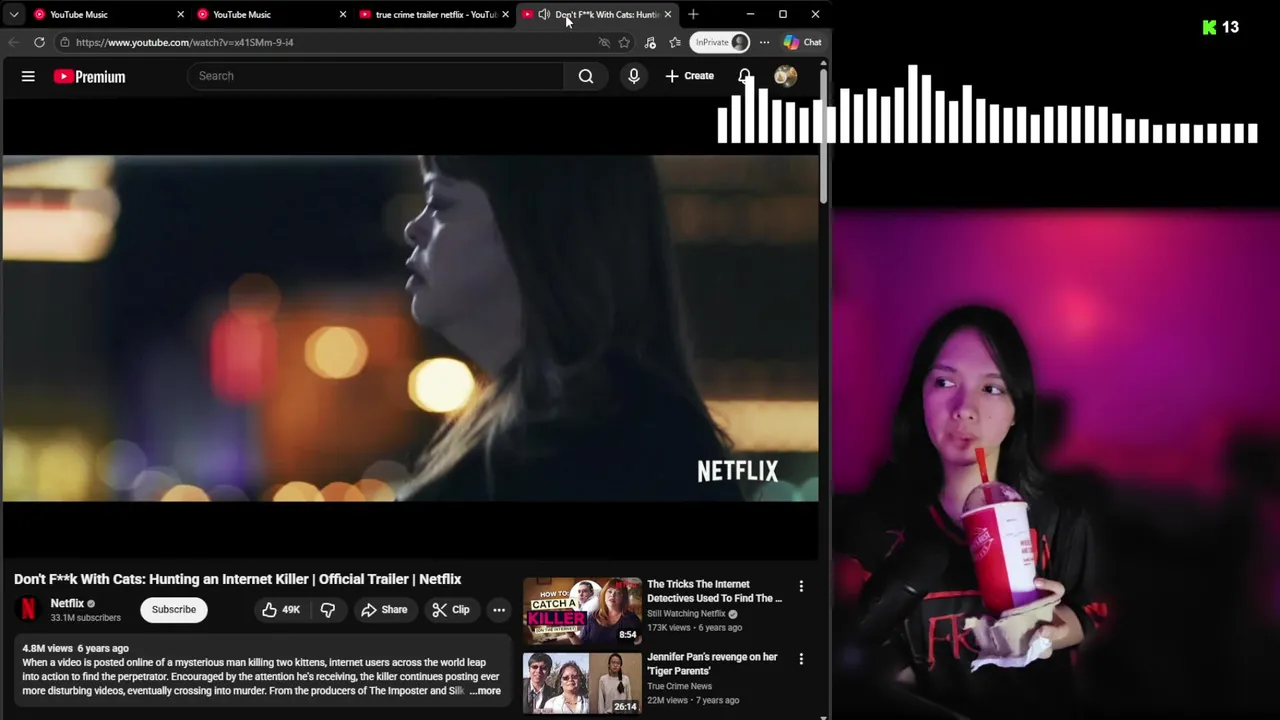Viewport: 1280px width, 720px height.
Task: Click the green K viewer count badge
Action: (x=1220, y=27)
